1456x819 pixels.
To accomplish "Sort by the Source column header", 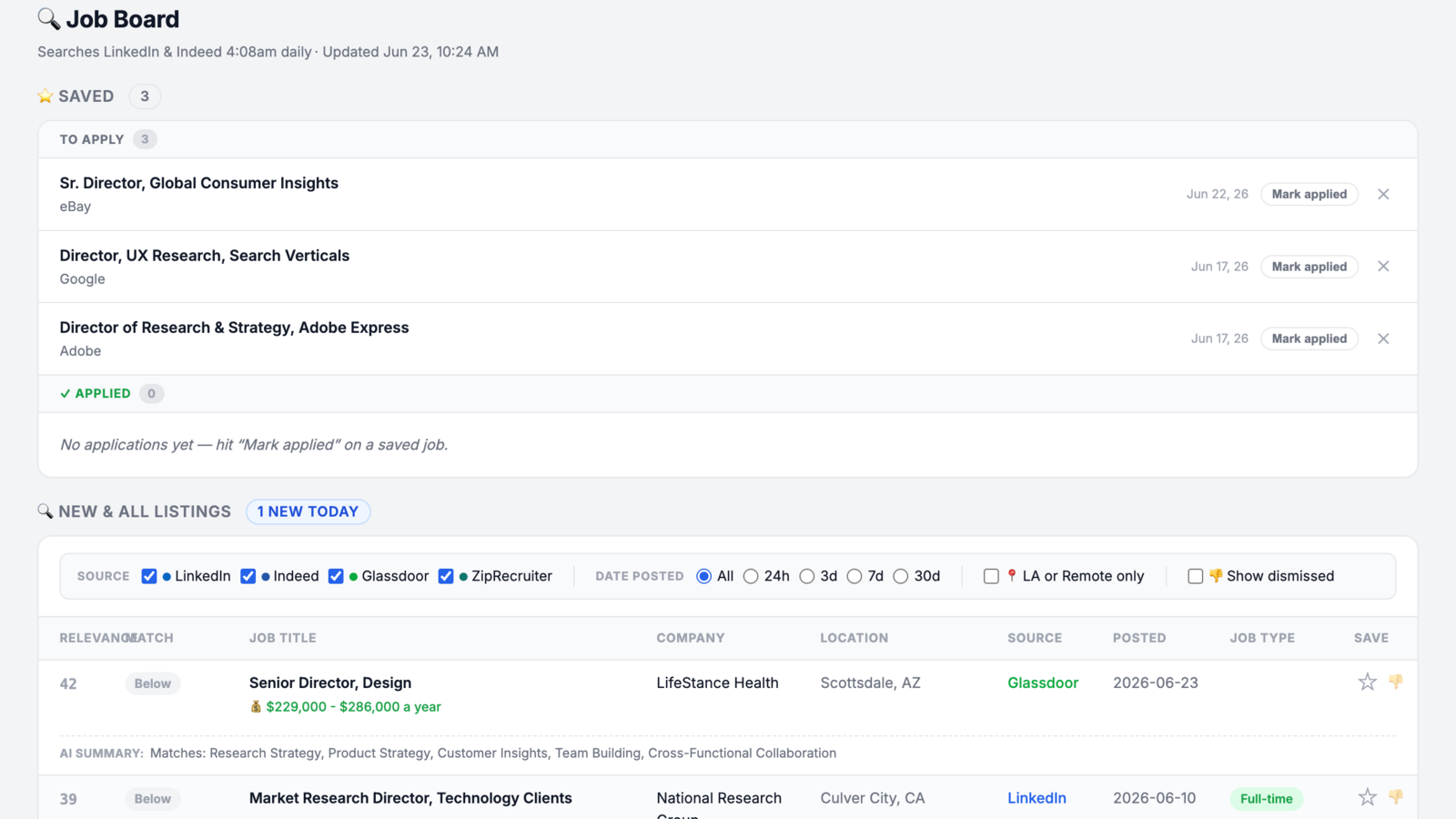I will 1035,638.
